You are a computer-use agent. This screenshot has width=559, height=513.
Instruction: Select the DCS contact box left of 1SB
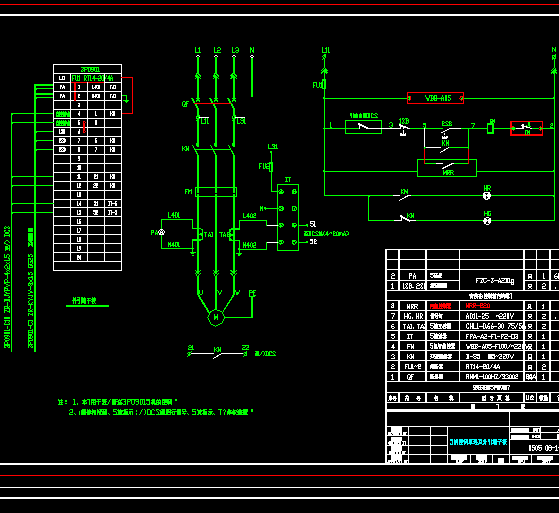[363, 127]
